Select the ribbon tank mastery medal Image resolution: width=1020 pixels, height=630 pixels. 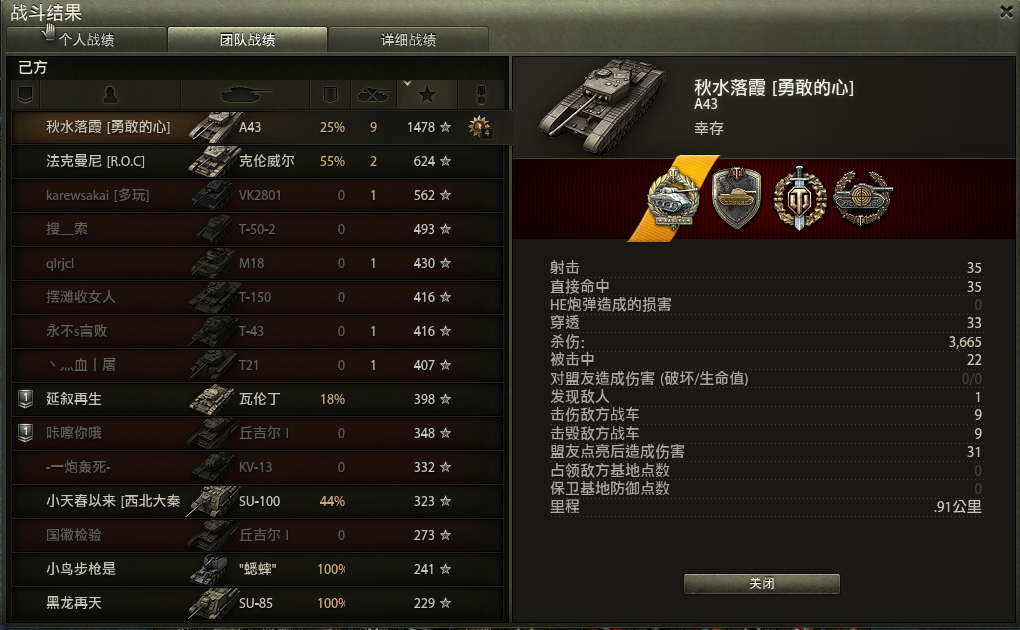click(x=674, y=198)
